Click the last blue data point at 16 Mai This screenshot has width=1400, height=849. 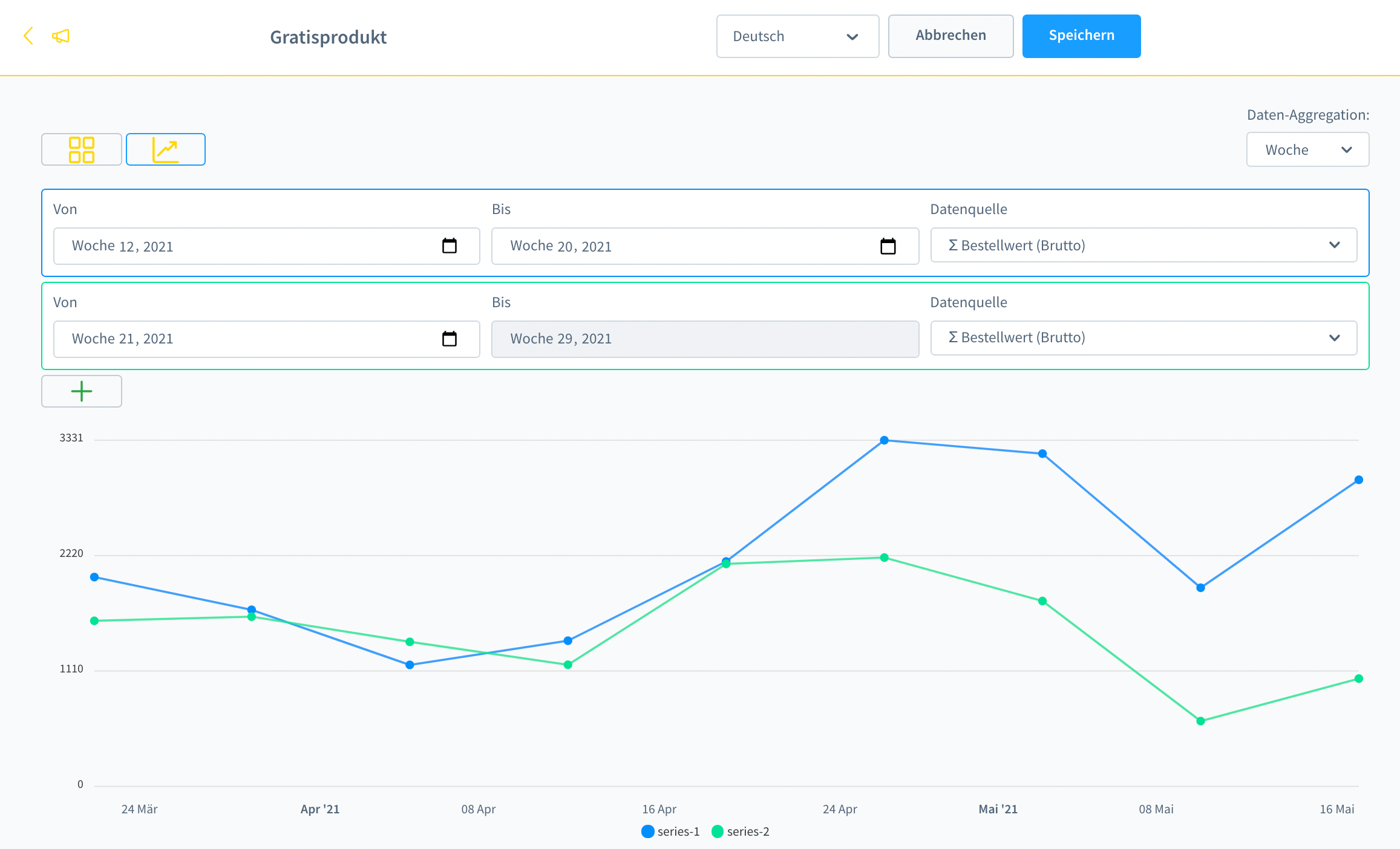coord(1359,480)
